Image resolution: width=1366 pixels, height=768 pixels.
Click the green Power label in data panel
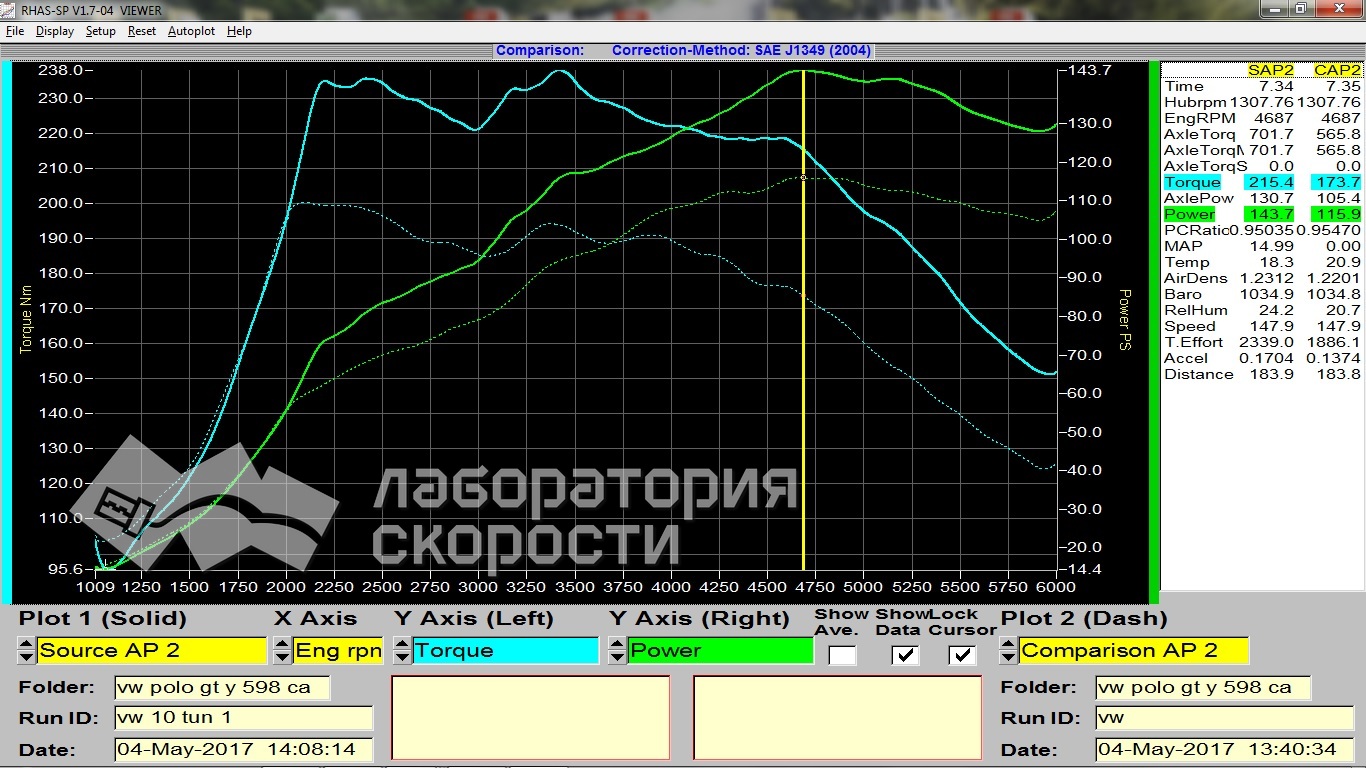click(x=1189, y=214)
